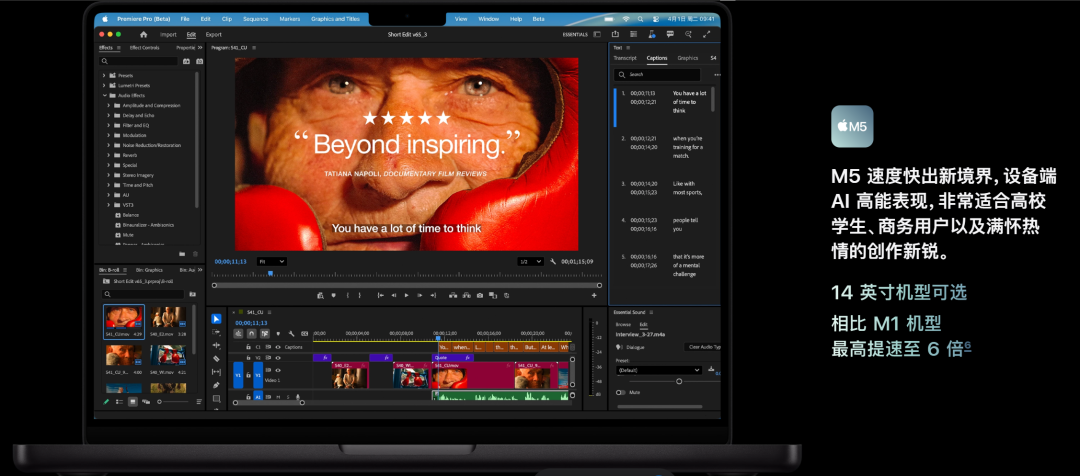Switch to the Transcript tab
The image size is (1080, 476).
pyautogui.click(x=624, y=58)
